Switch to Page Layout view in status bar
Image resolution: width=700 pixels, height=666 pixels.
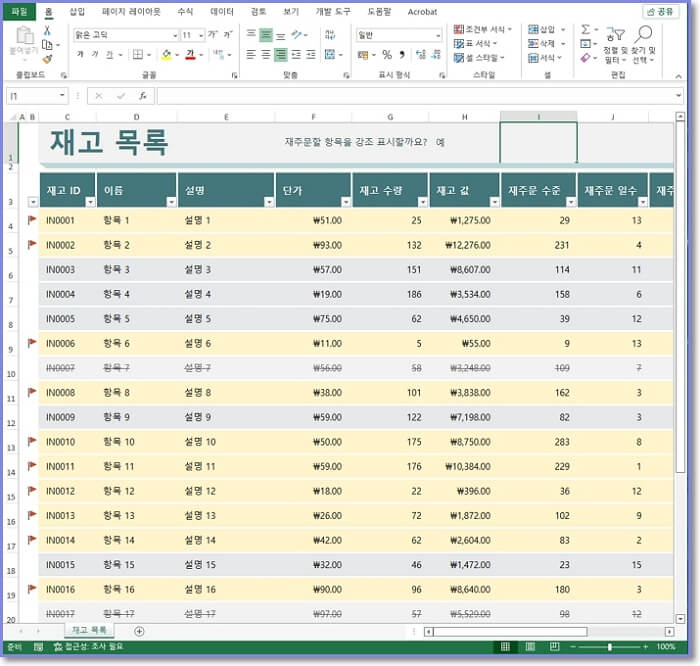[530, 646]
